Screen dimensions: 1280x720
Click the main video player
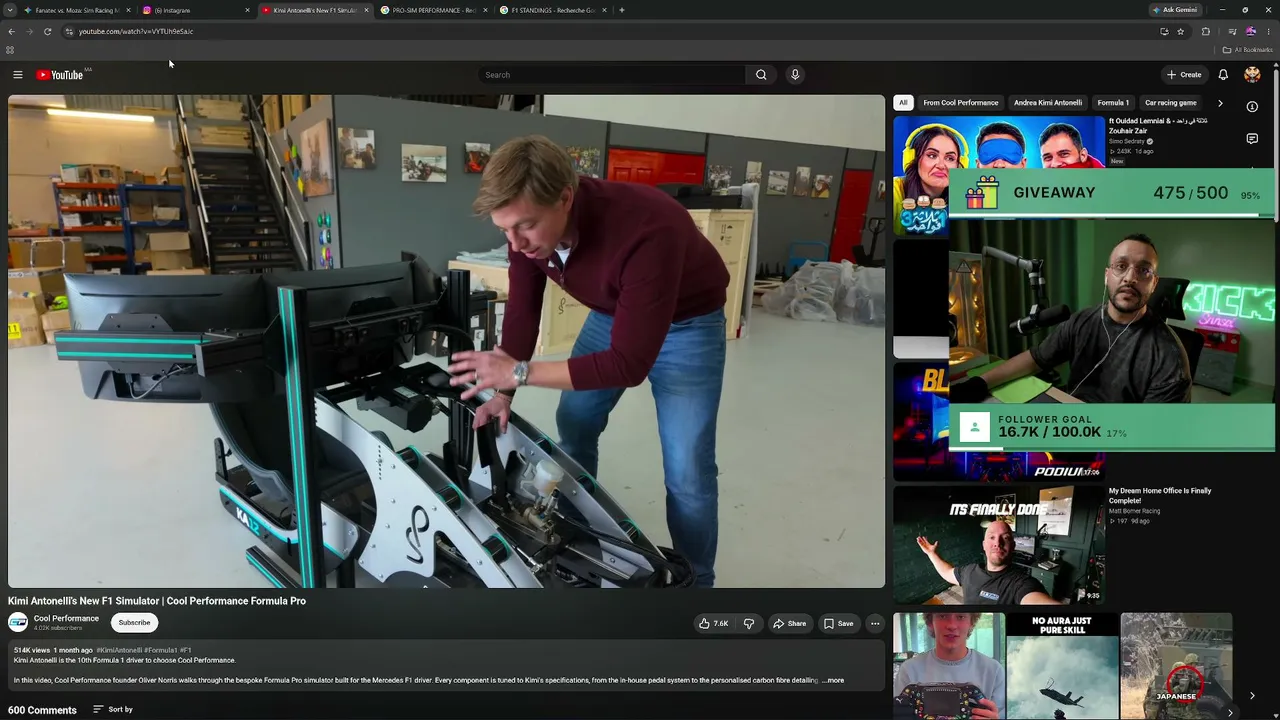click(446, 341)
